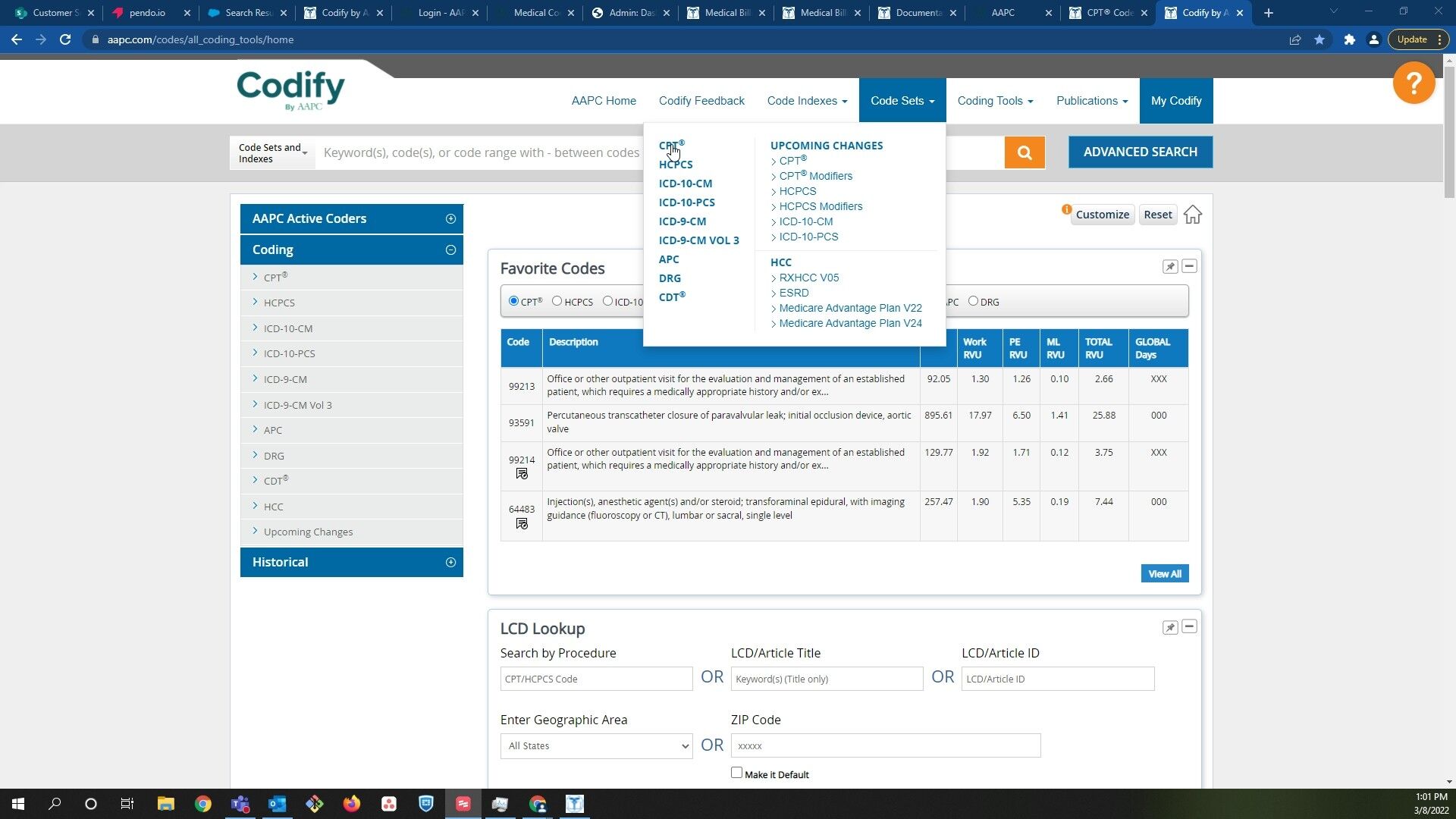This screenshot has height=819, width=1456.
Task: Click the page vertical scrollbar
Action: pyautogui.click(x=1449, y=133)
